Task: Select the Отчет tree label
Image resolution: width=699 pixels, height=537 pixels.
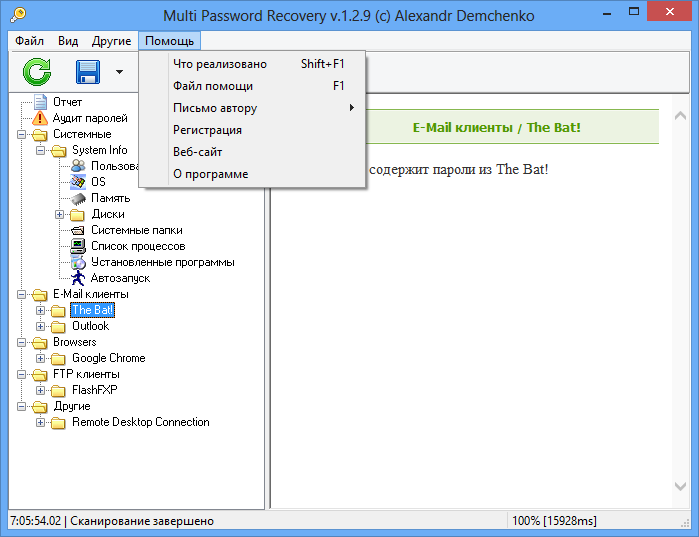Action: coord(67,102)
